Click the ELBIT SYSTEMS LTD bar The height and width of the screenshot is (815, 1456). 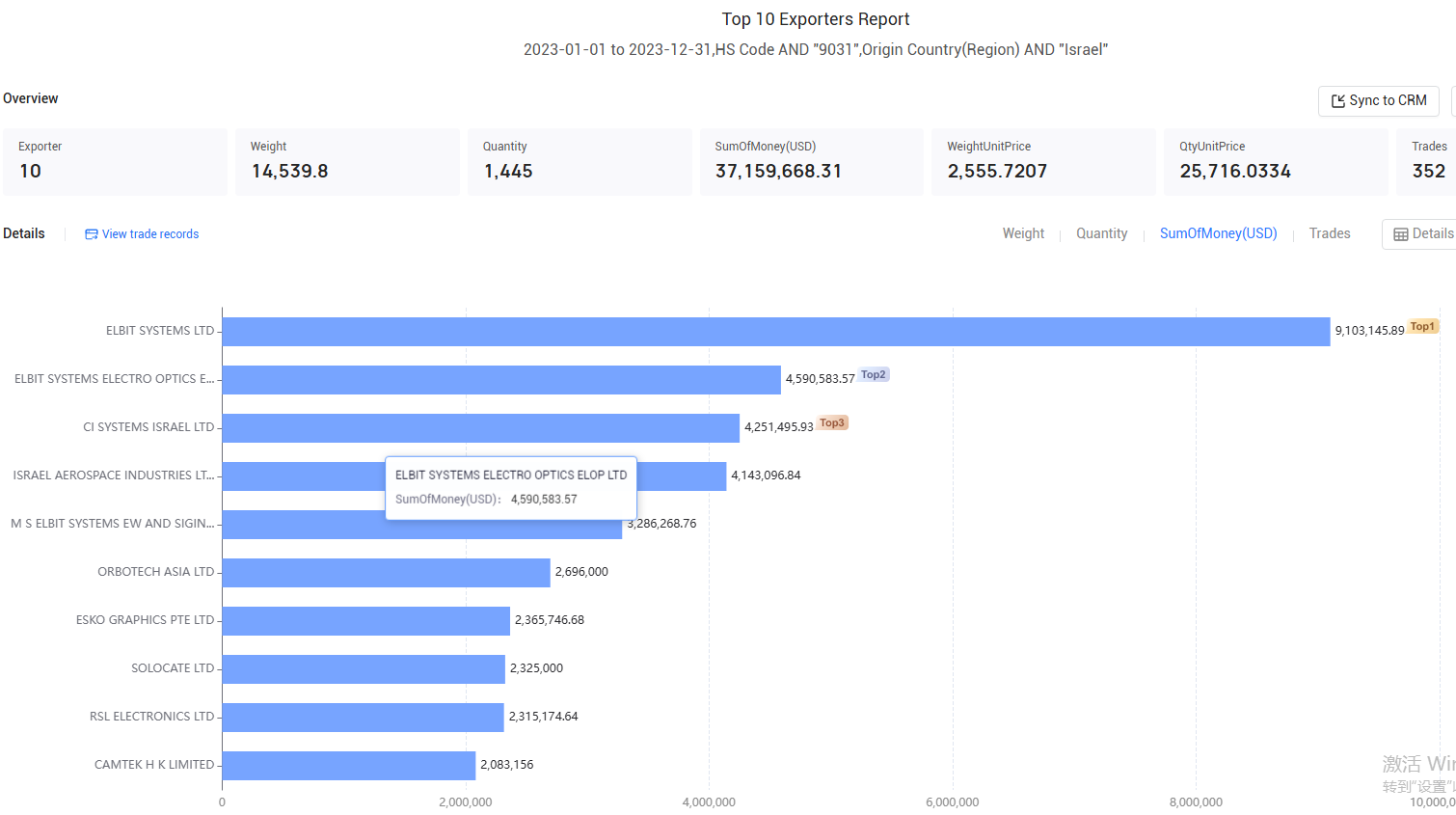(x=776, y=331)
